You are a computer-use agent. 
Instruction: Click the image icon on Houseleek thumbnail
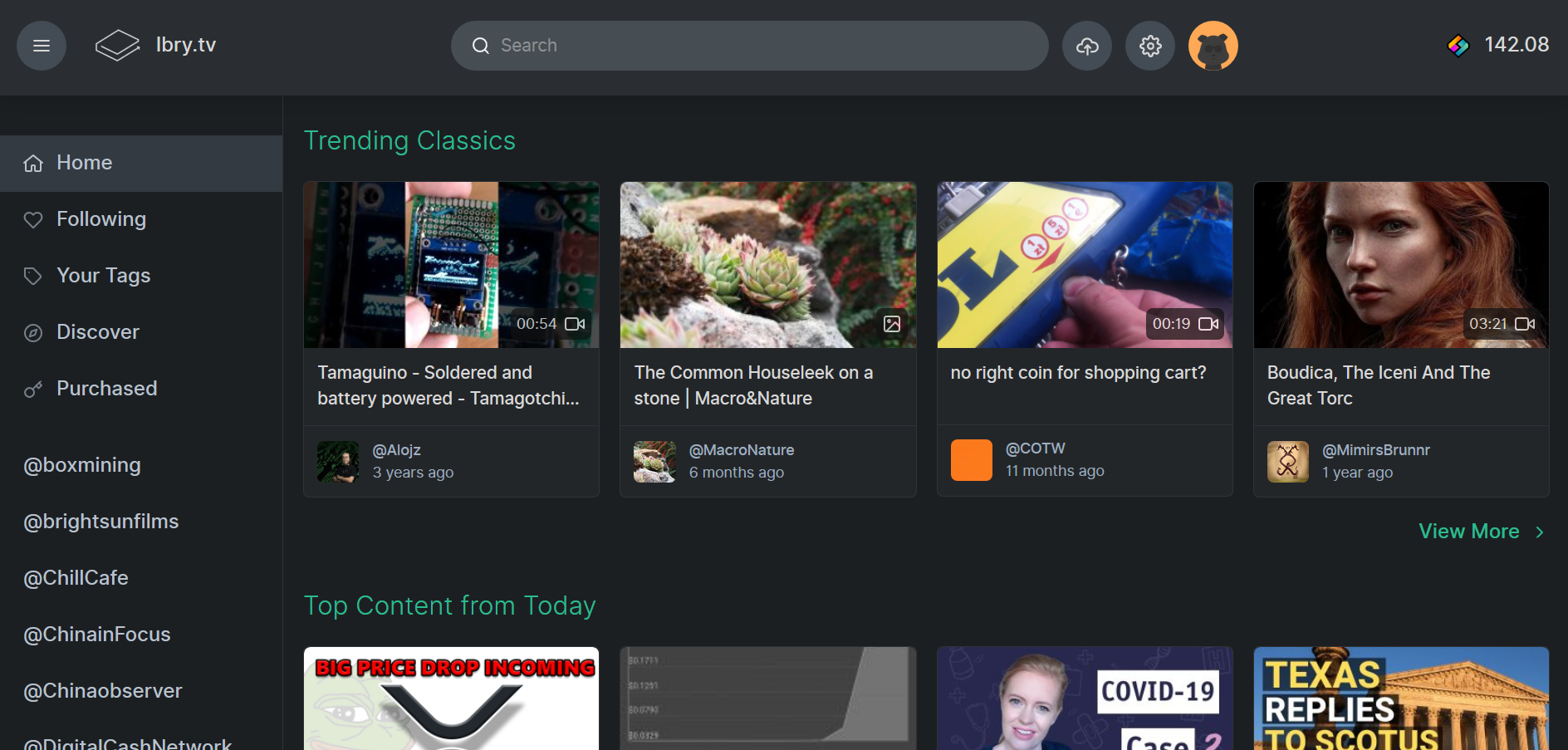tap(892, 324)
